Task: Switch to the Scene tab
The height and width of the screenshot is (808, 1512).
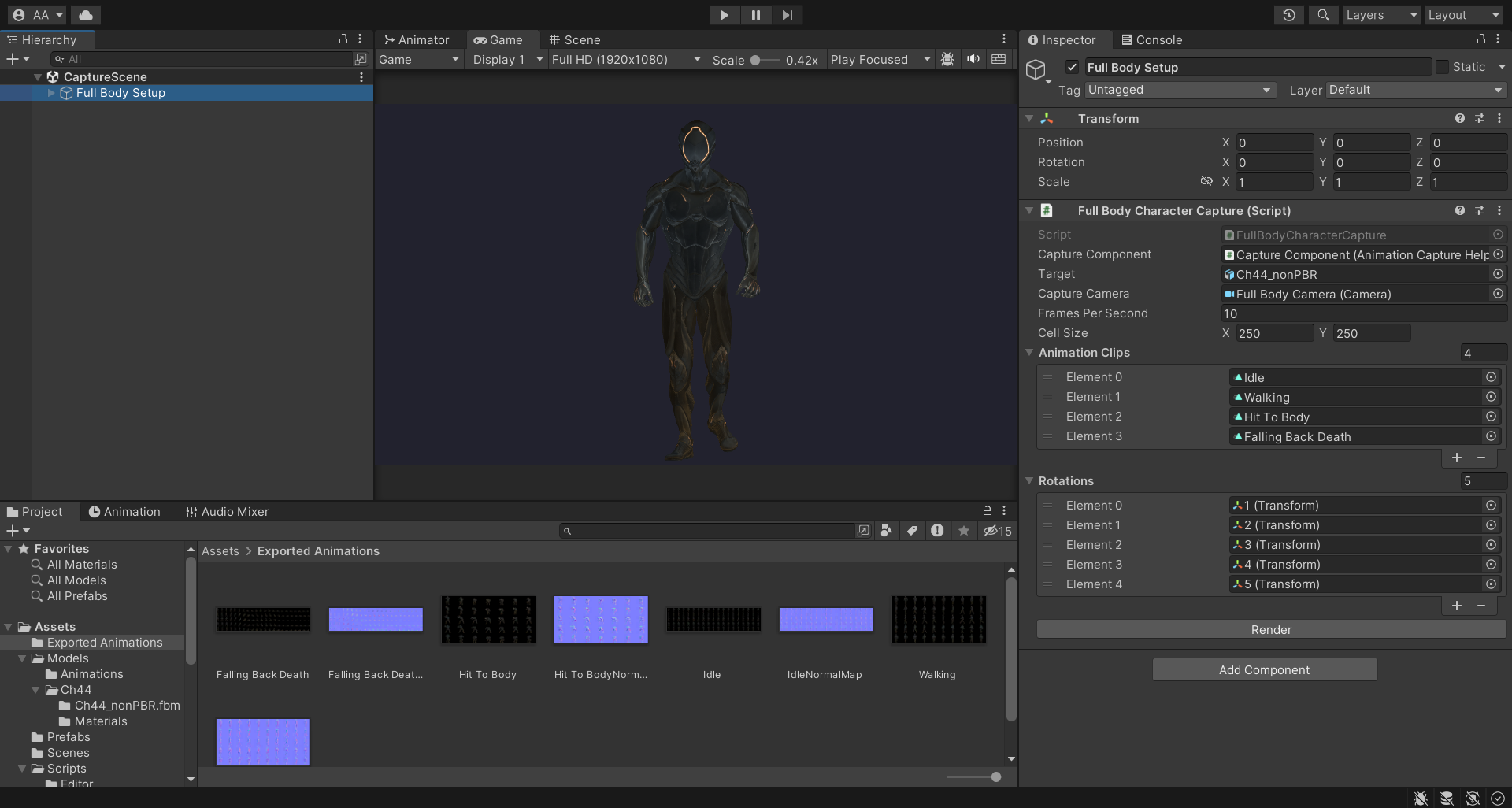Action: tap(575, 39)
